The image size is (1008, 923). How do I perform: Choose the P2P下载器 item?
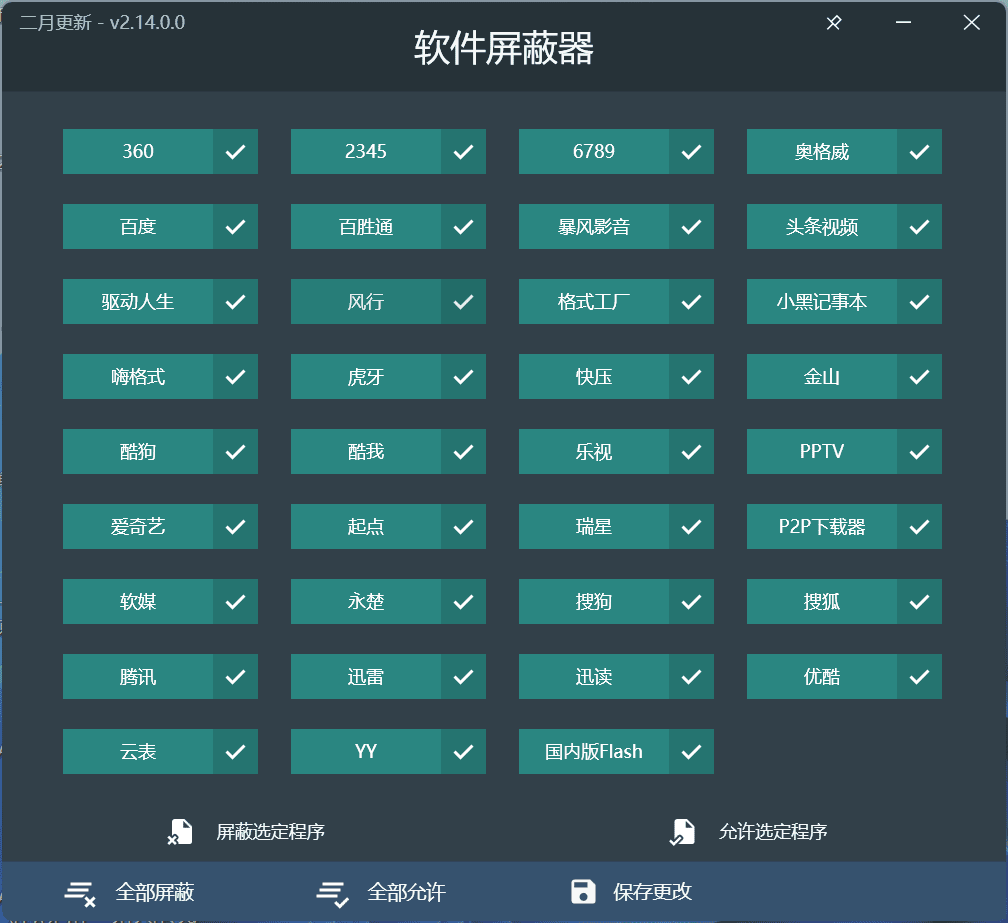[822, 527]
